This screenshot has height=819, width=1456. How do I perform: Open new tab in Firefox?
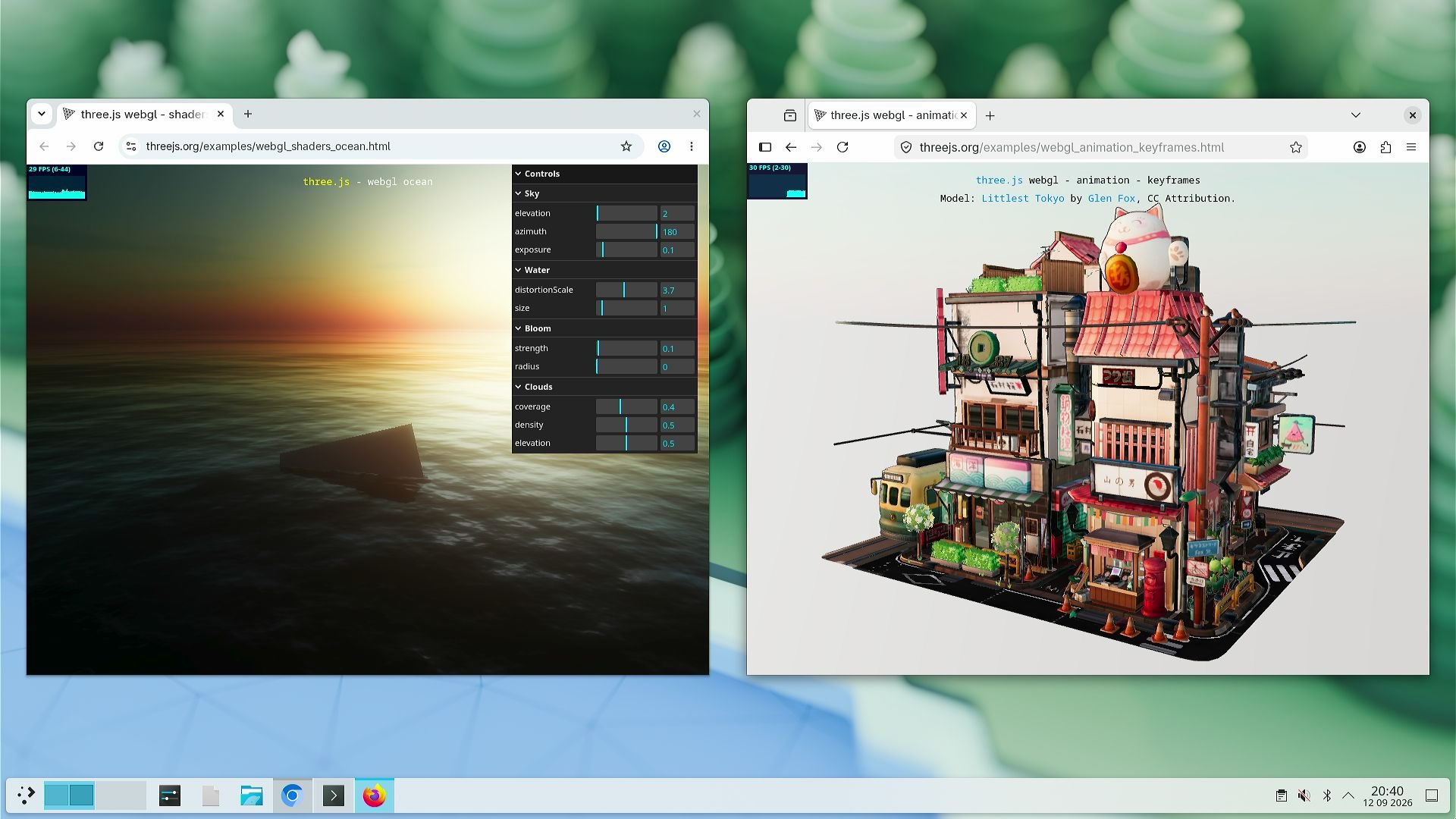click(x=990, y=115)
